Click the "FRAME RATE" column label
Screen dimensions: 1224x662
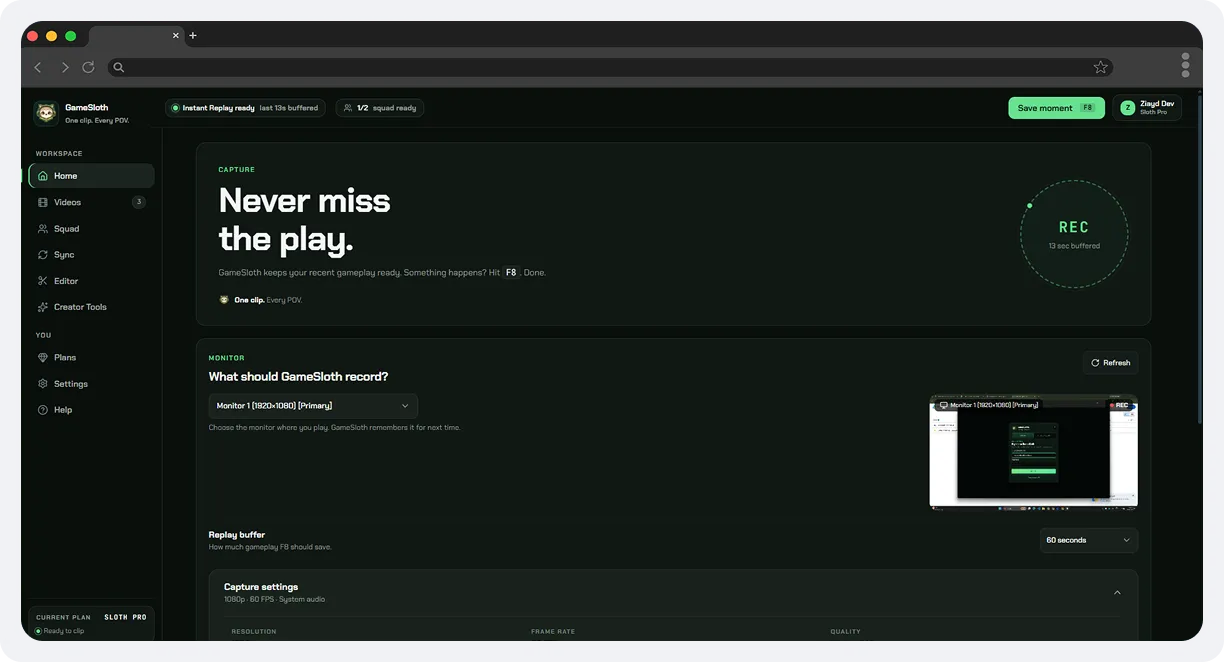[x=553, y=632]
